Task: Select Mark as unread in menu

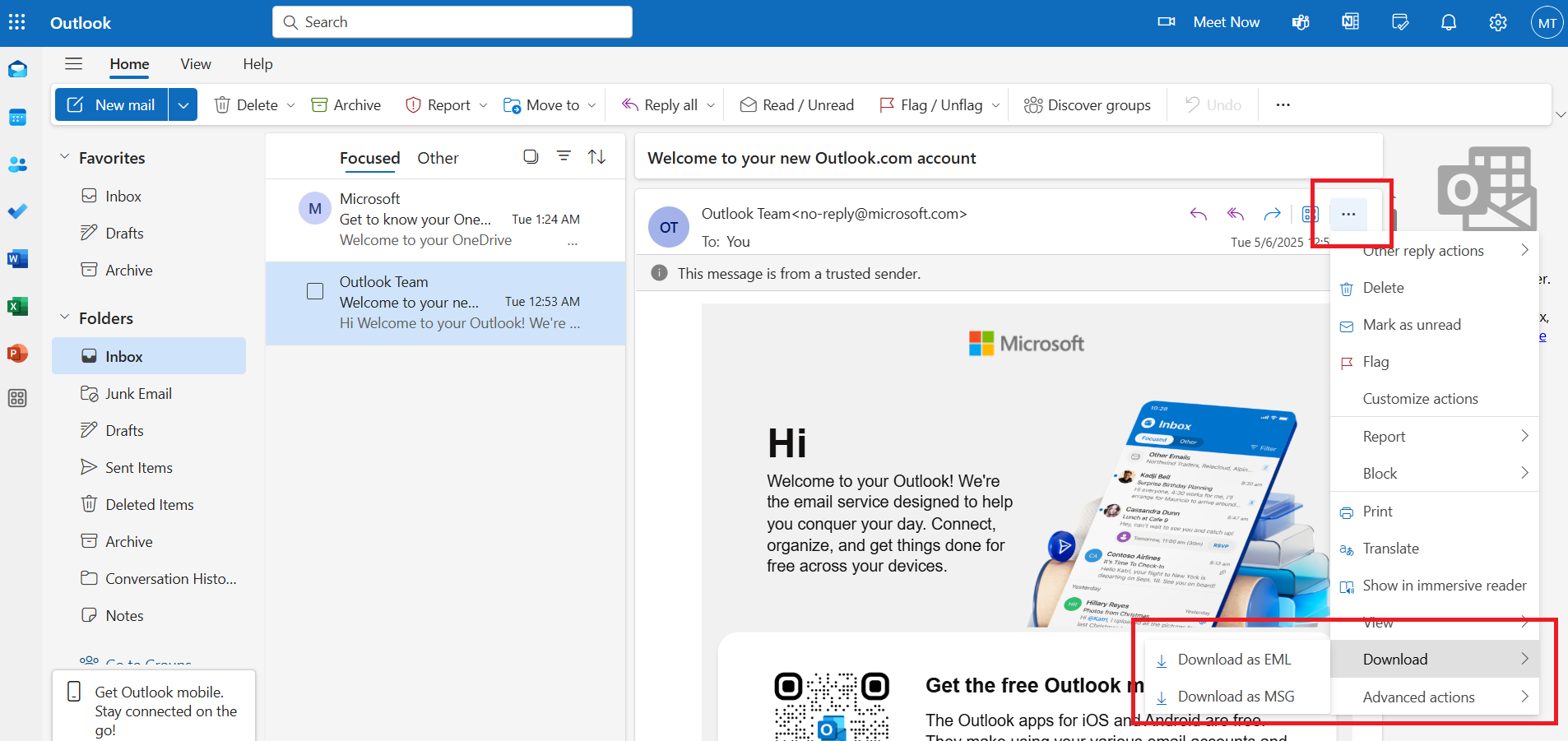Action: pos(1435,325)
